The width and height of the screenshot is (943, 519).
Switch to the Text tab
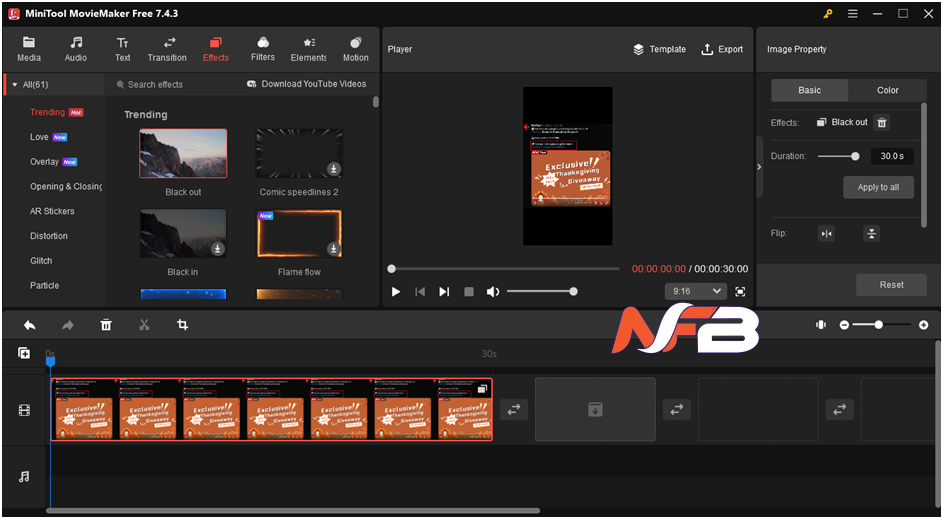(123, 49)
